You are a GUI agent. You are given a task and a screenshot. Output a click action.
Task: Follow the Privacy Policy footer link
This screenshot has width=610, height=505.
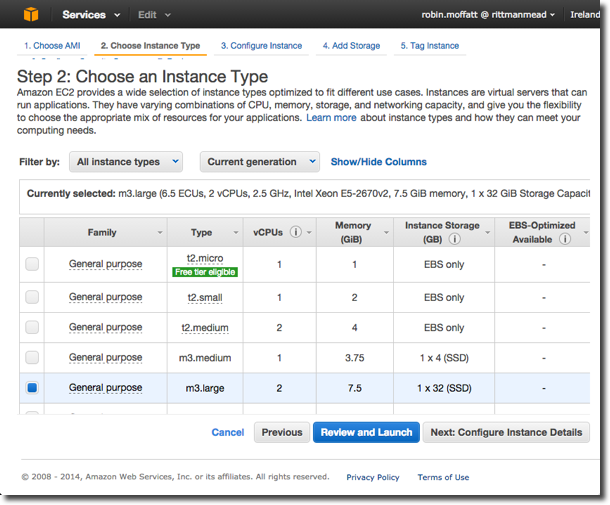click(373, 477)
